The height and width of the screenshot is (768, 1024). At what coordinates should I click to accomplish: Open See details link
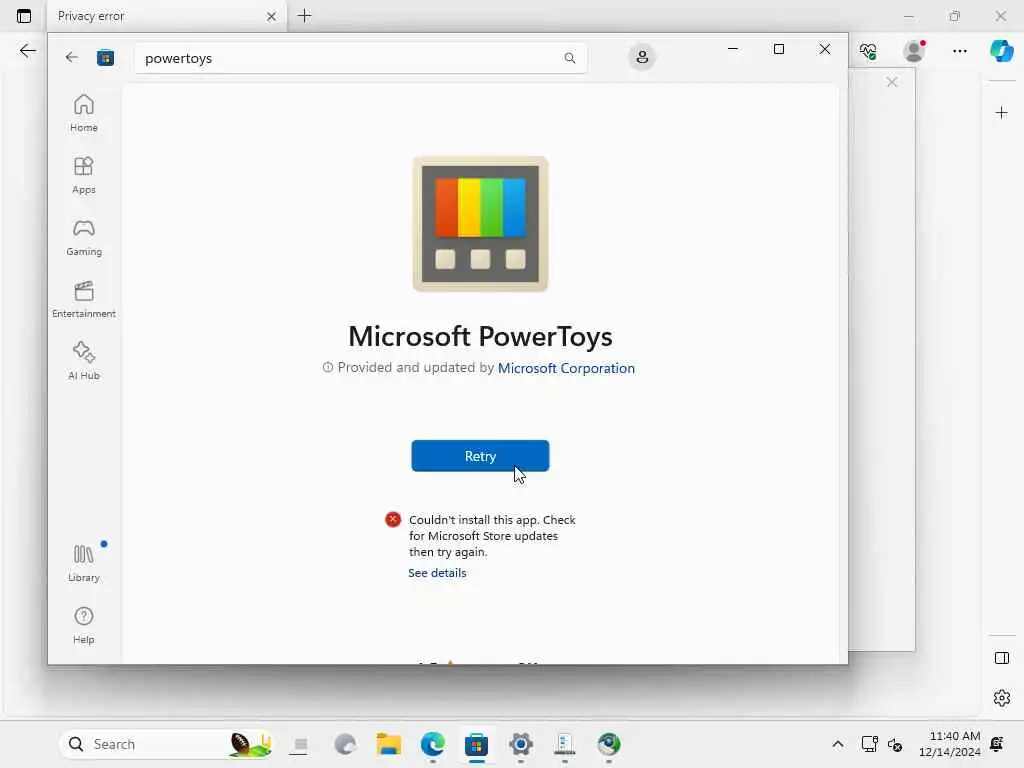pyautogui.click(x=437, y=573)
